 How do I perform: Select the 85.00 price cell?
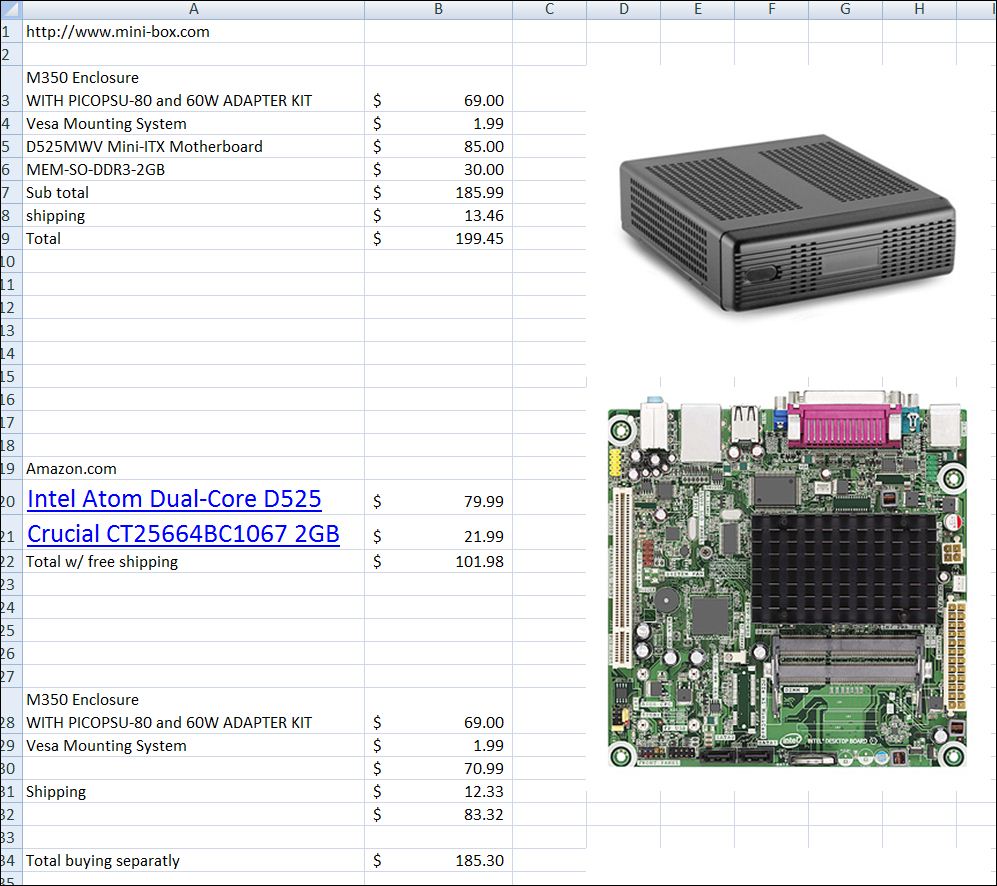[438, 146]
